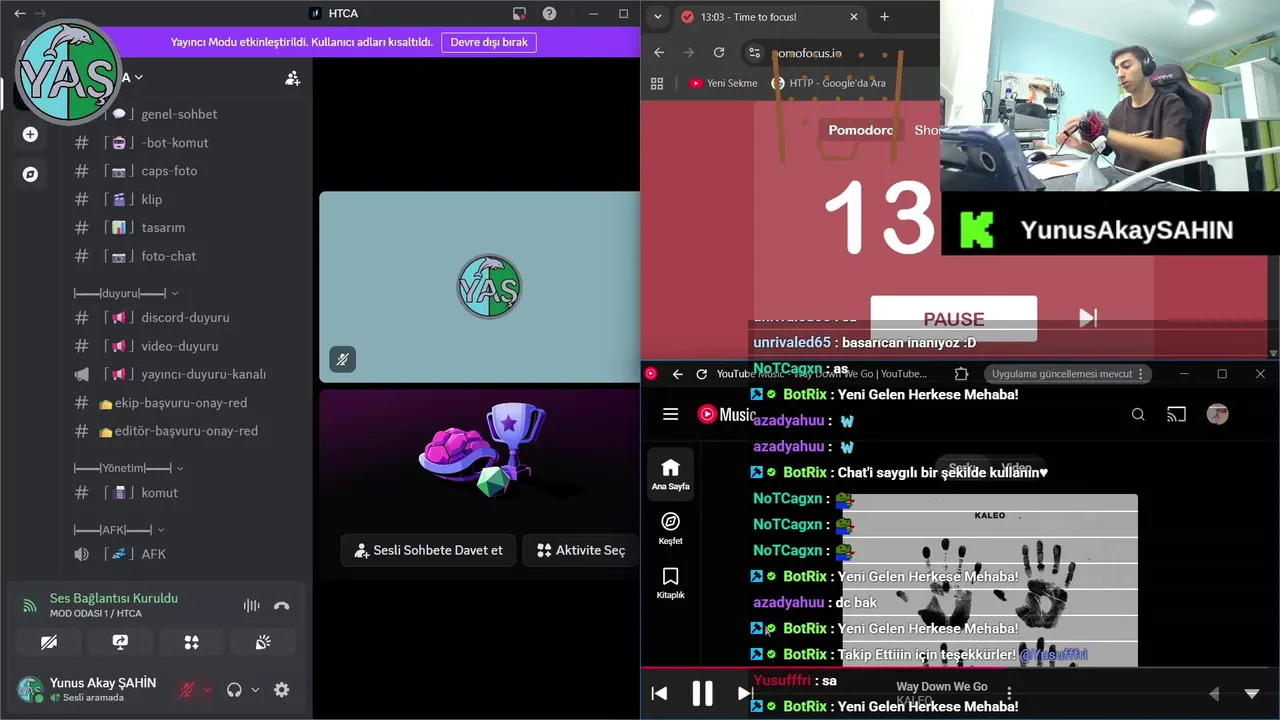Click PAUSE button on pomofocus timer

[x=954, y=319]
